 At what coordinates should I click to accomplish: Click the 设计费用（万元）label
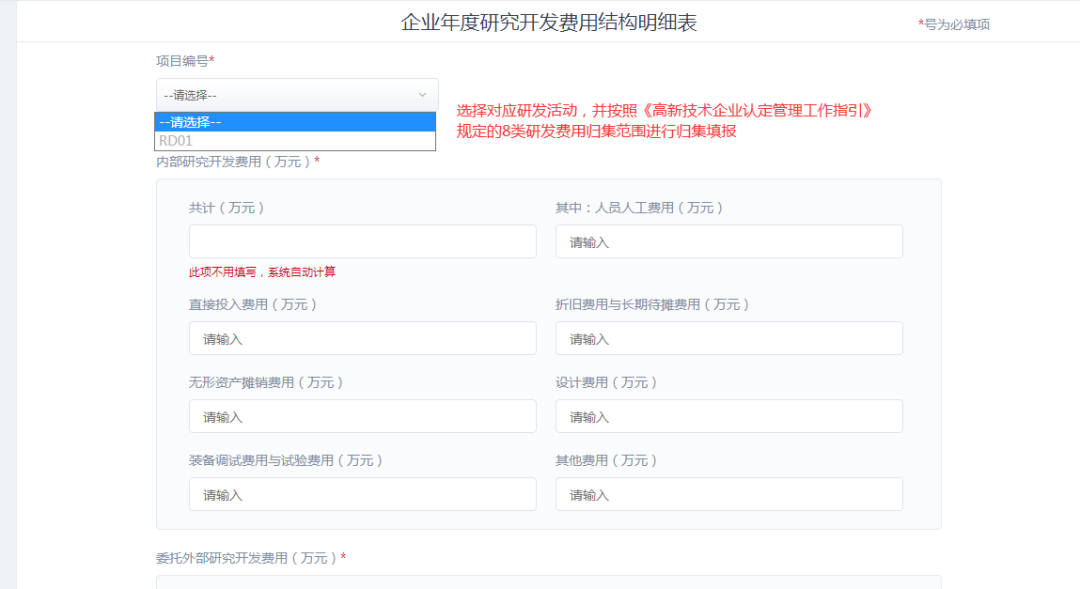(x=606, y=382)
